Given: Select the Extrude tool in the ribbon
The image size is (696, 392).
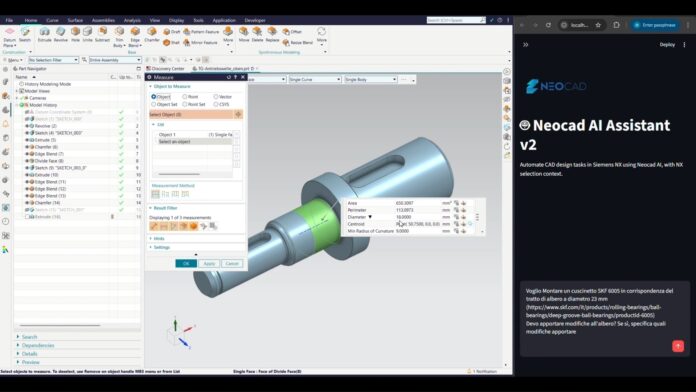Looking at the screenshot, I should click(x=44, y=34).
